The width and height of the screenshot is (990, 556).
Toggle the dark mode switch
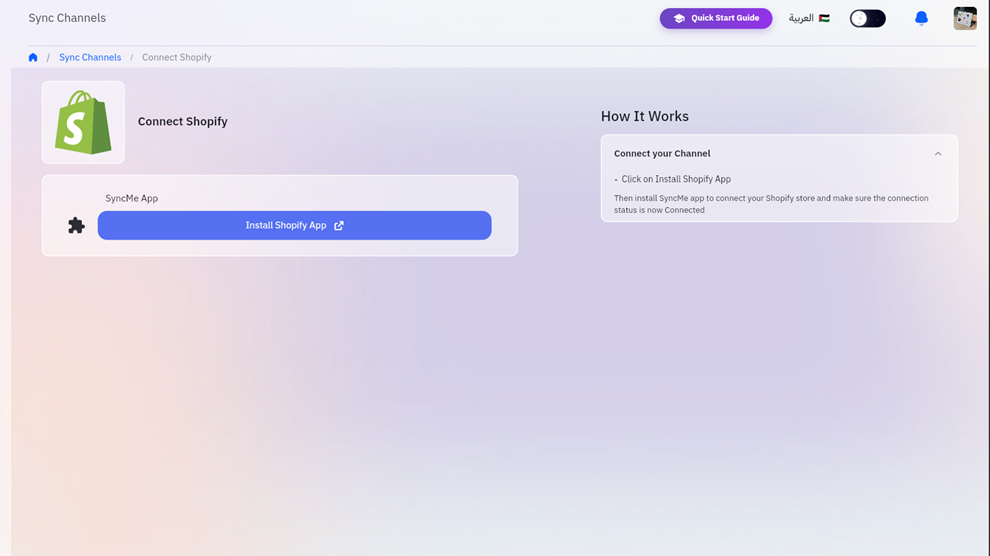[x=867, y=18]
